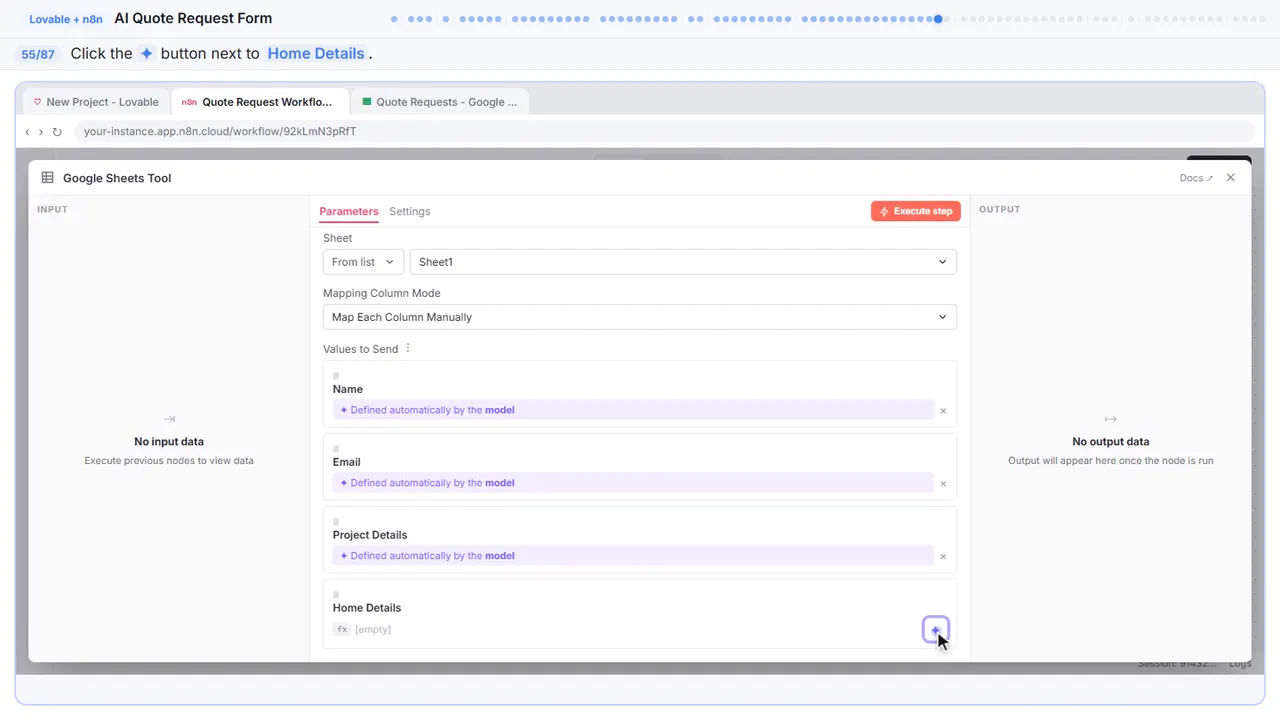The image size is (1280, 720).
Task: Click the Name field's model-defined value
Action: click(633, 410)
